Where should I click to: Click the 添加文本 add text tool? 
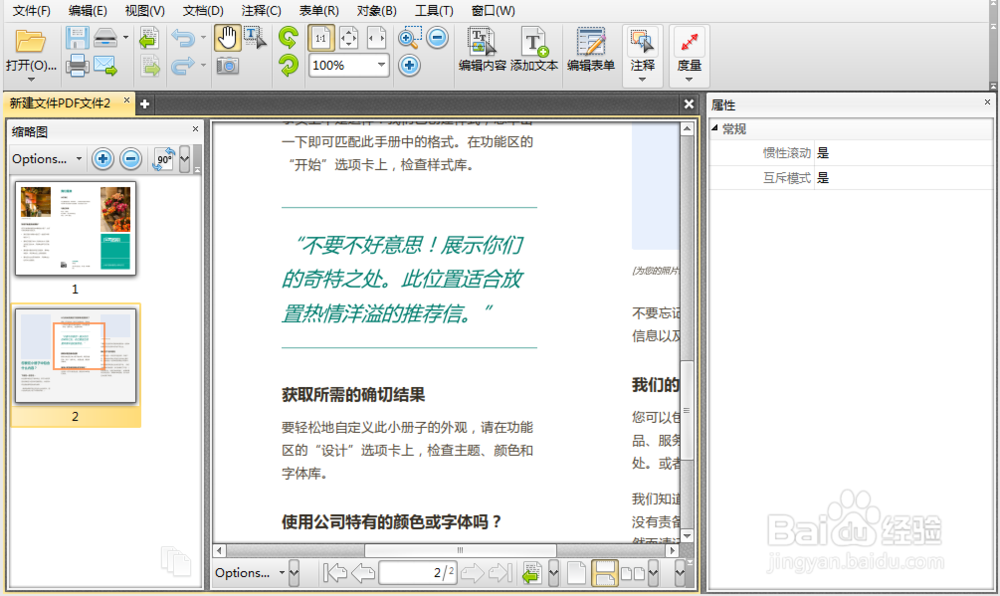pos(534,50)
